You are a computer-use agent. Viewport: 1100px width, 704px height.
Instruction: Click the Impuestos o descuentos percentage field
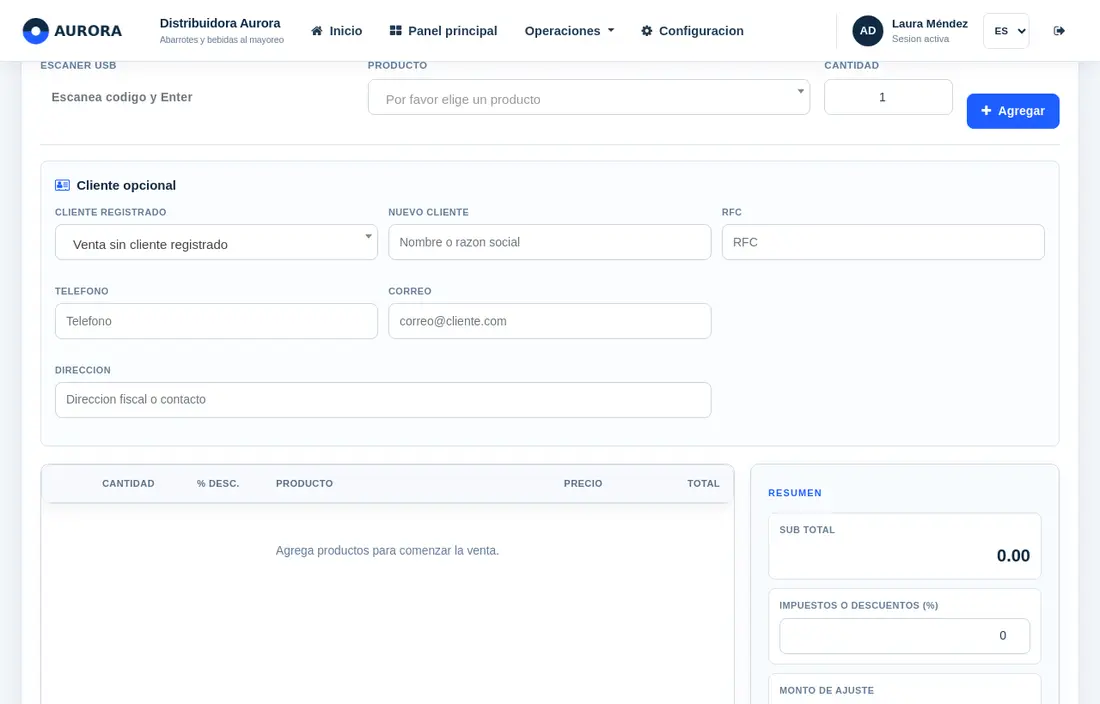tap(904, 636)
